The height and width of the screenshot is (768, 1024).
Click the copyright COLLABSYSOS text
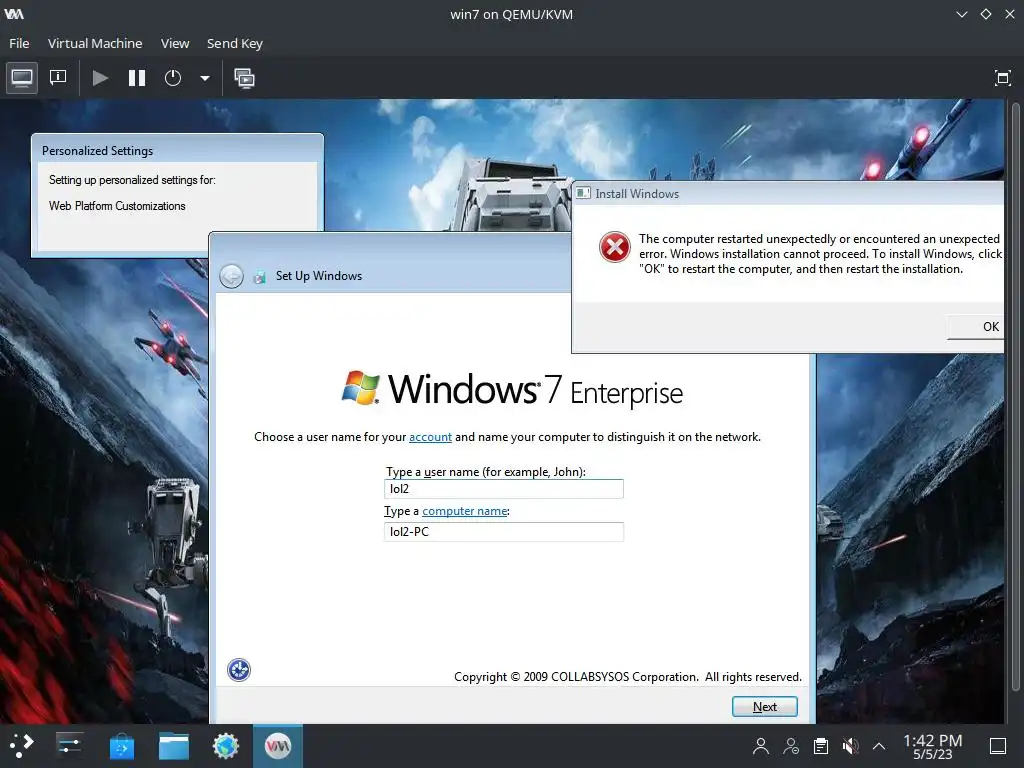point(628,677)
